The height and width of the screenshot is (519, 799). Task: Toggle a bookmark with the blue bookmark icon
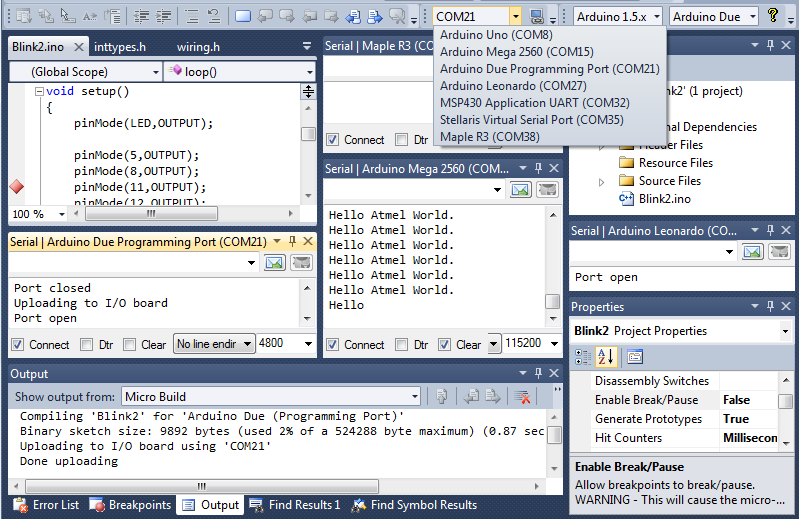(x=243, y=16)
